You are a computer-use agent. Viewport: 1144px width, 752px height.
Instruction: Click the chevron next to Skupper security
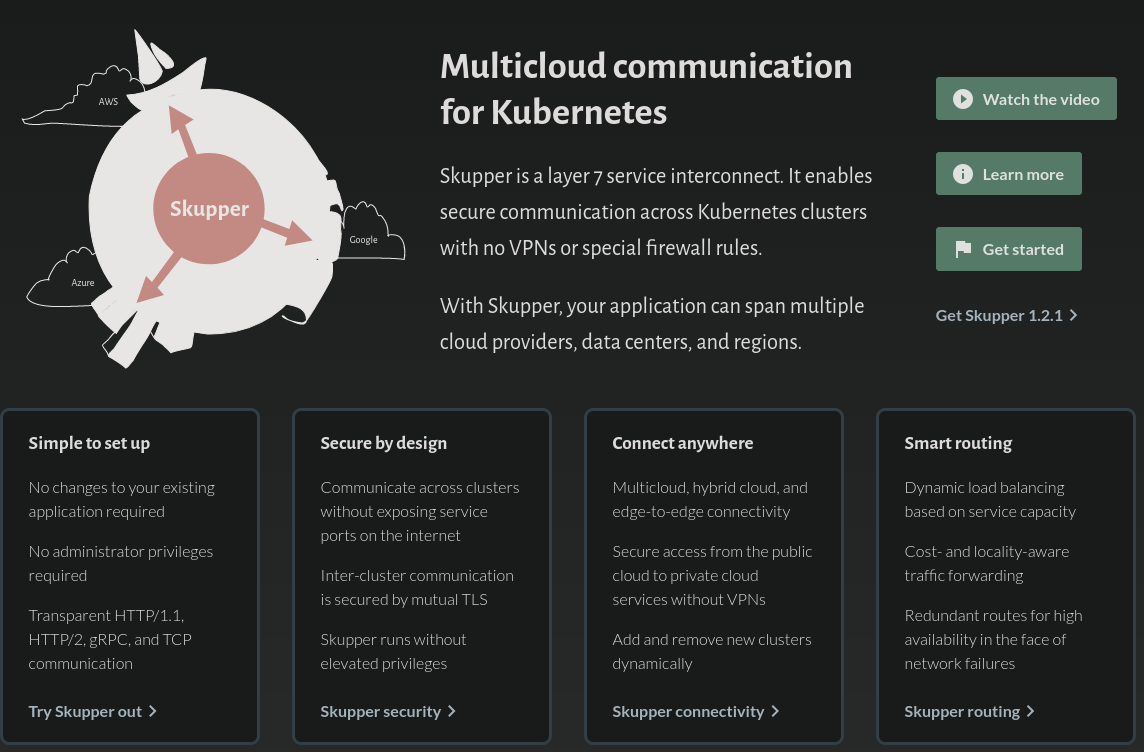[452, 711]
